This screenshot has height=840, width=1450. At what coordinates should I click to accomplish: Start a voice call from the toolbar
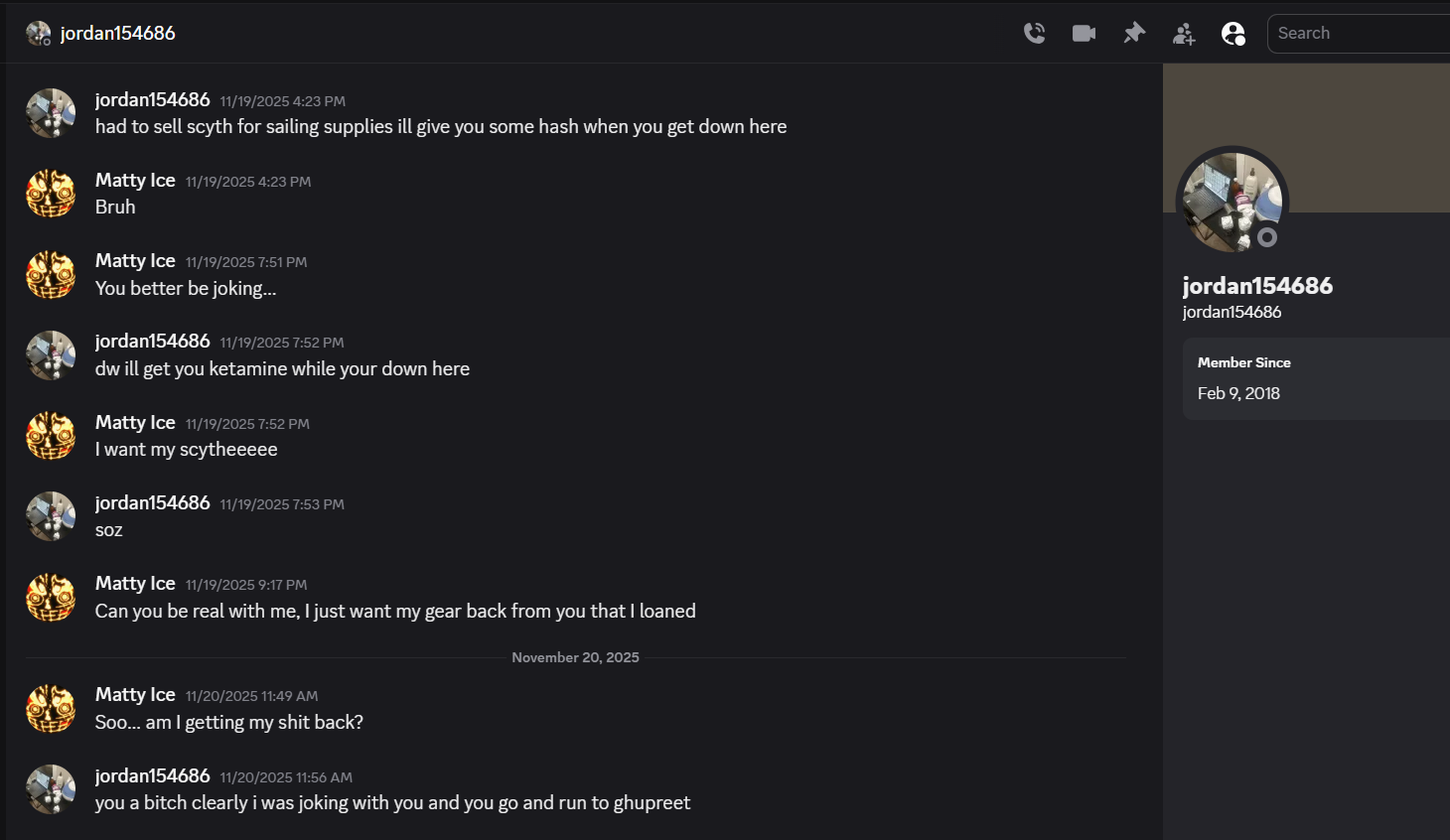coord(1034,33)
